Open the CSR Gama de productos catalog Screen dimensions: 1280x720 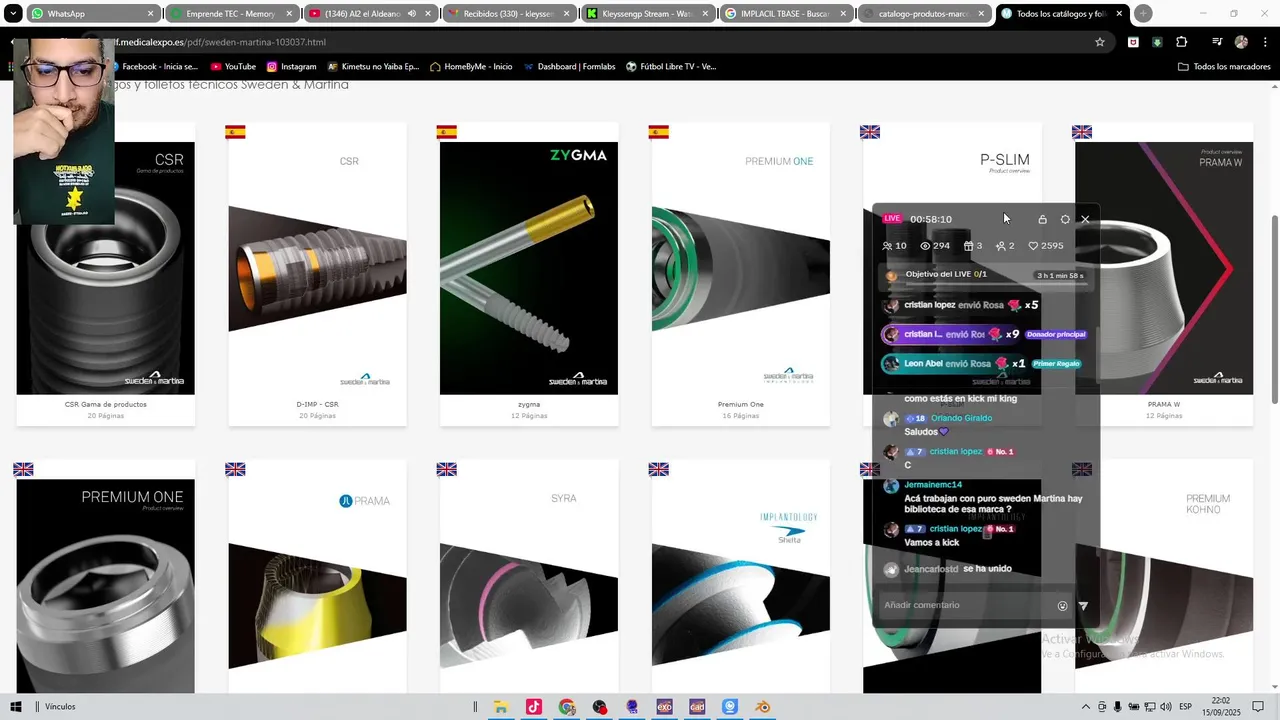[x=105, y=268]
